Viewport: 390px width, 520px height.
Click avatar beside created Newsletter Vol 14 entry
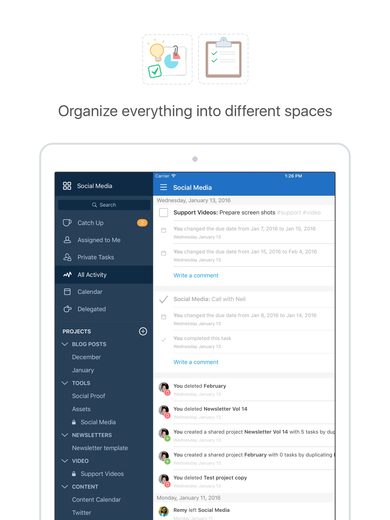tap(164, 434)
